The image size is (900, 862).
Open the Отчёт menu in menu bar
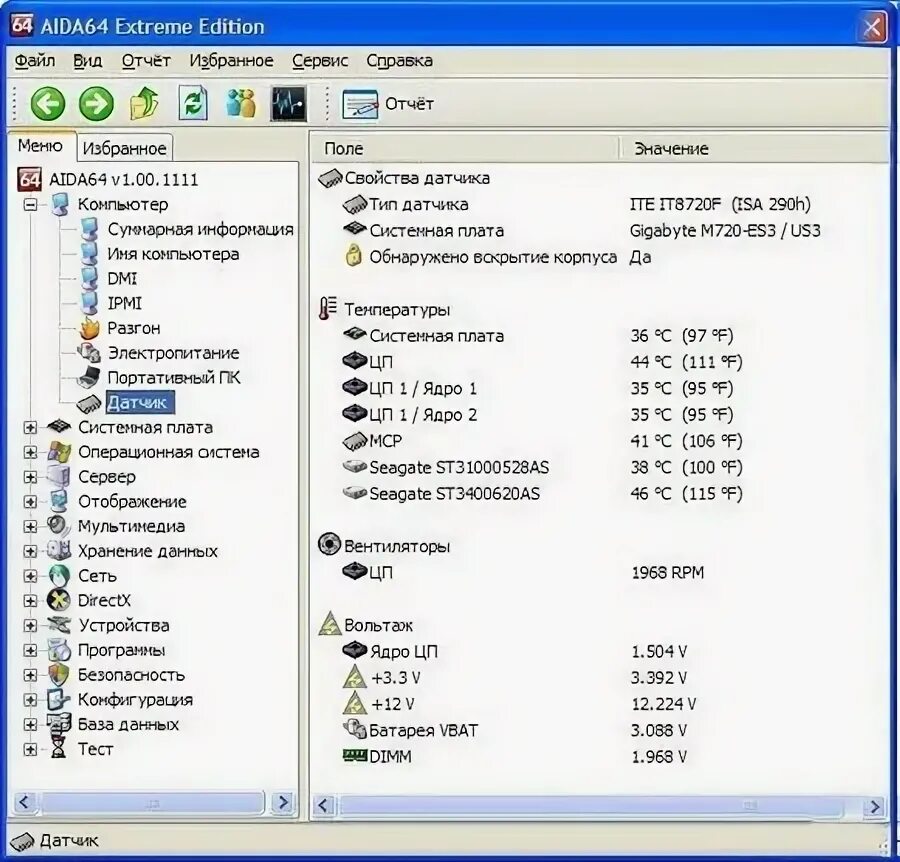(x=146, y=61)
